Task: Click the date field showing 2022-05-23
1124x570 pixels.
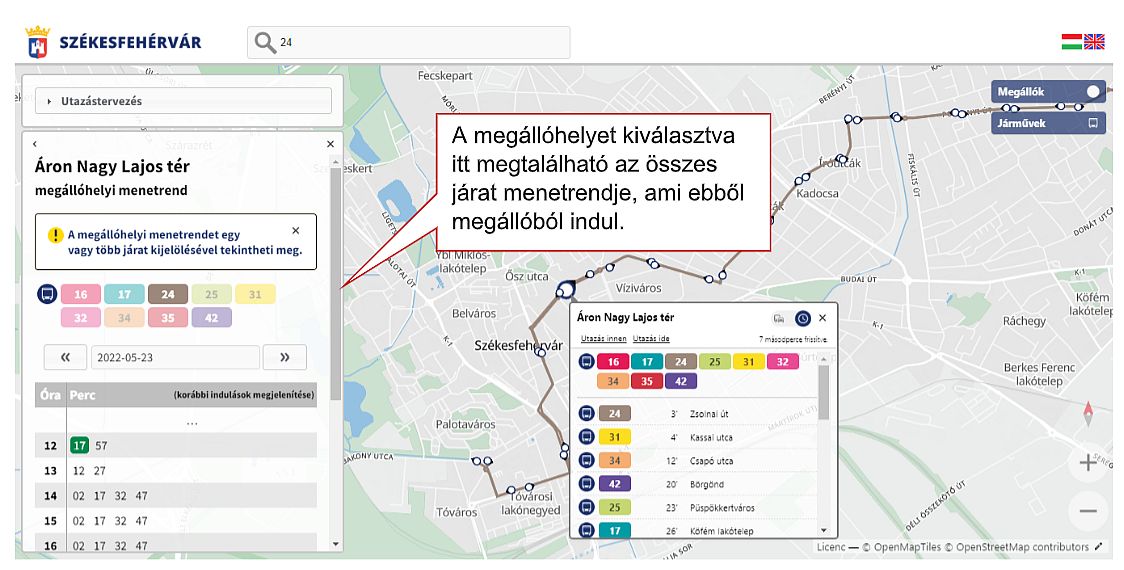Action: (175, 357)
